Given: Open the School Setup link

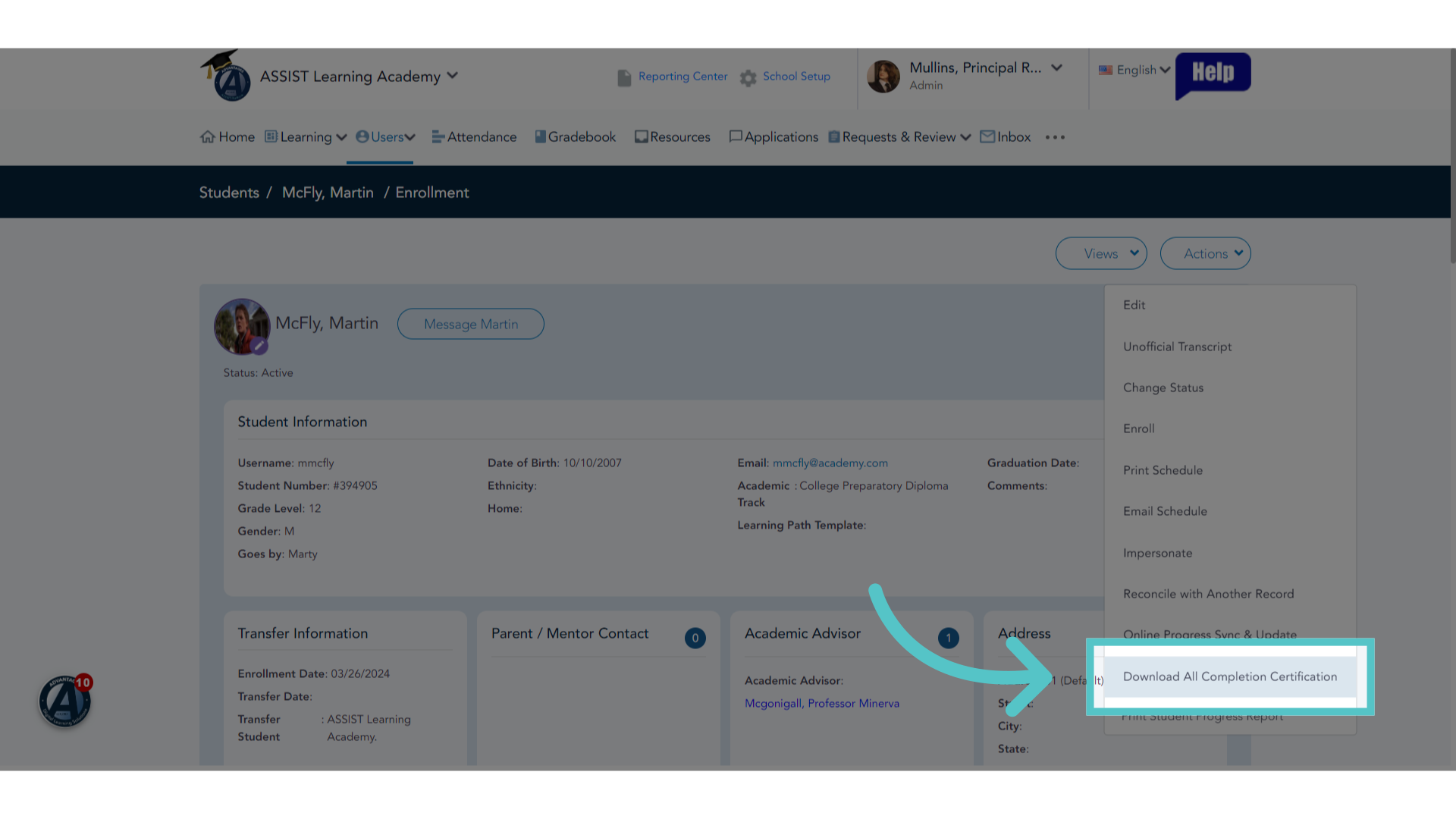Looking at the screenshot, I should click(x=796, y=77).
